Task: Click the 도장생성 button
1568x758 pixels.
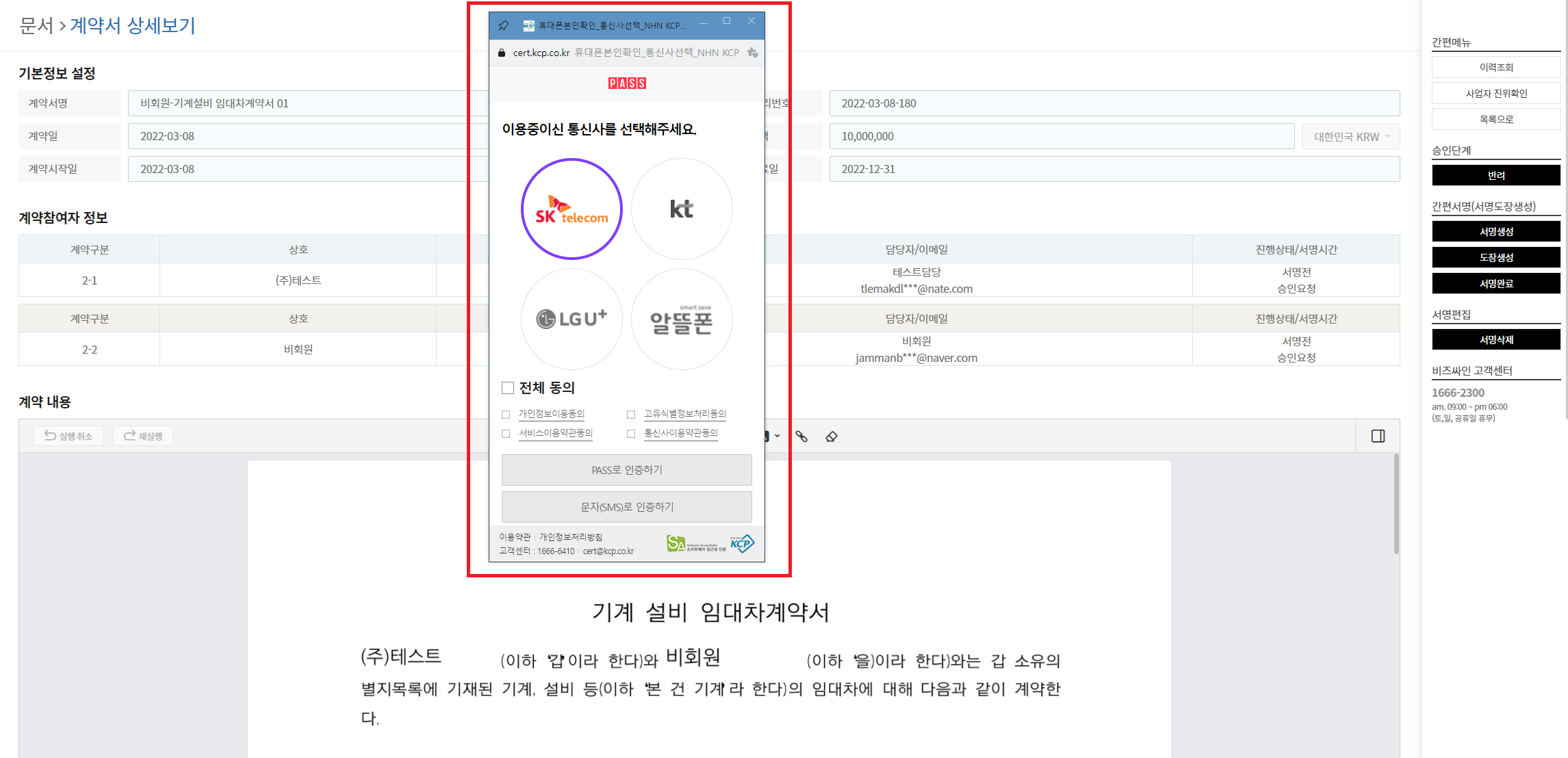Action: 1496,257
